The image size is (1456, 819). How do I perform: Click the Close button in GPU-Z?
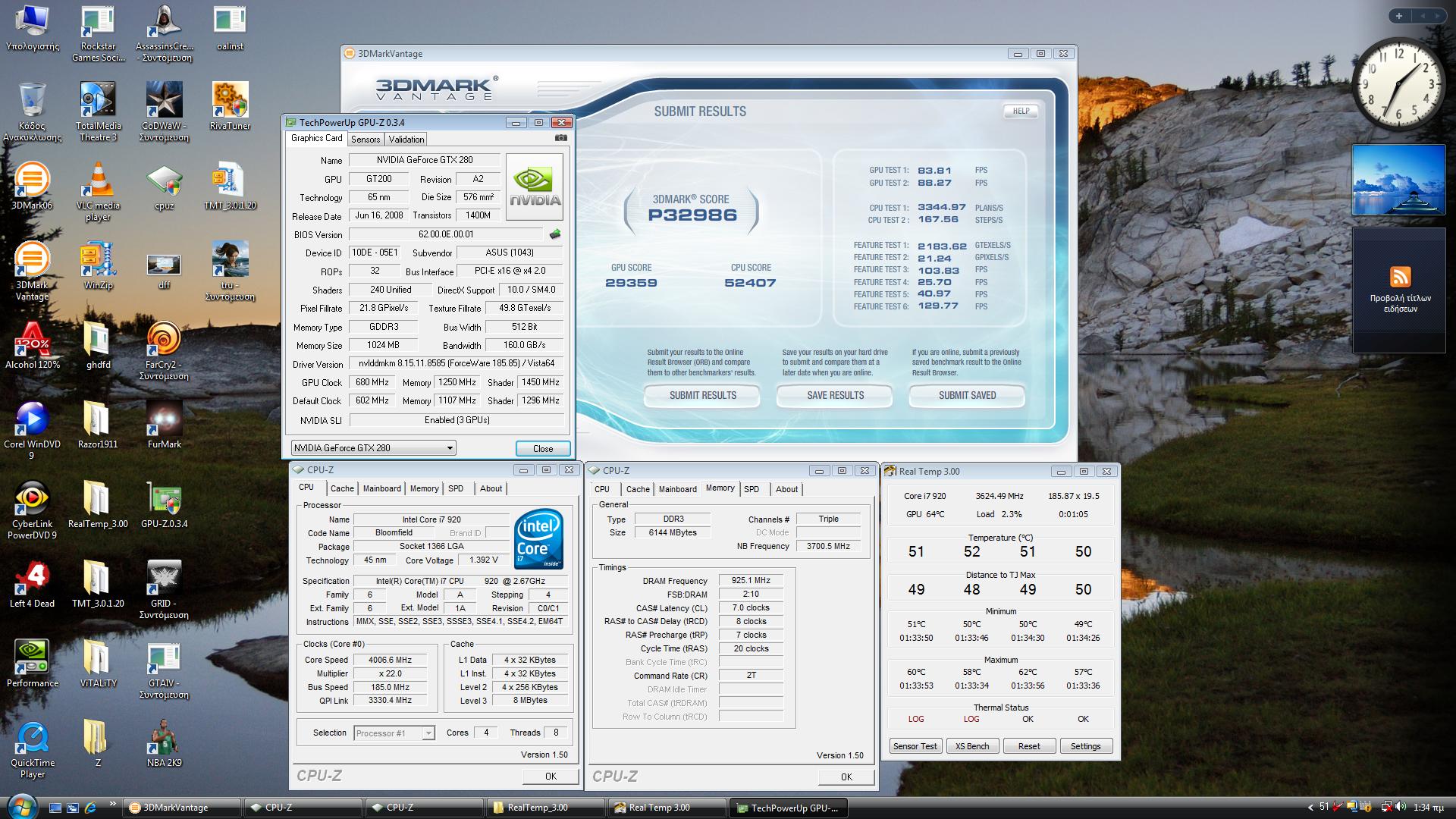coord(543,449)
